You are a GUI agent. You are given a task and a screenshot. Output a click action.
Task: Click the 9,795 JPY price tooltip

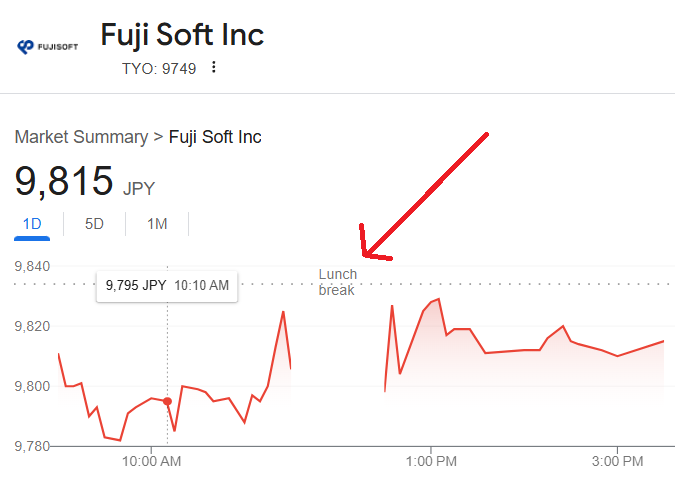167,286
